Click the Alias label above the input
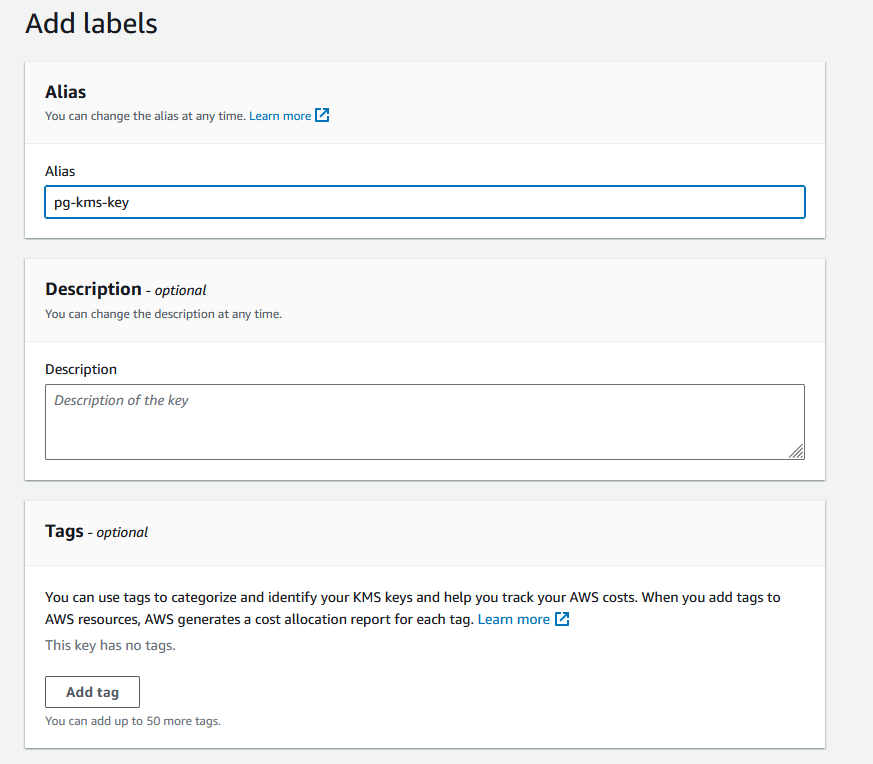This screenshot has height=764, width=873. click(60, 171)
